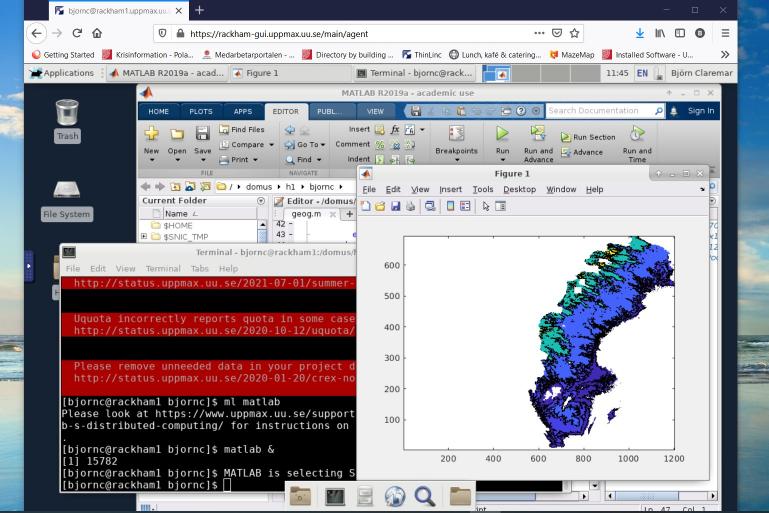Click Sign In in MATLAB
The image size is (769, 513).
pyautogui.click(x=701, y=111)
